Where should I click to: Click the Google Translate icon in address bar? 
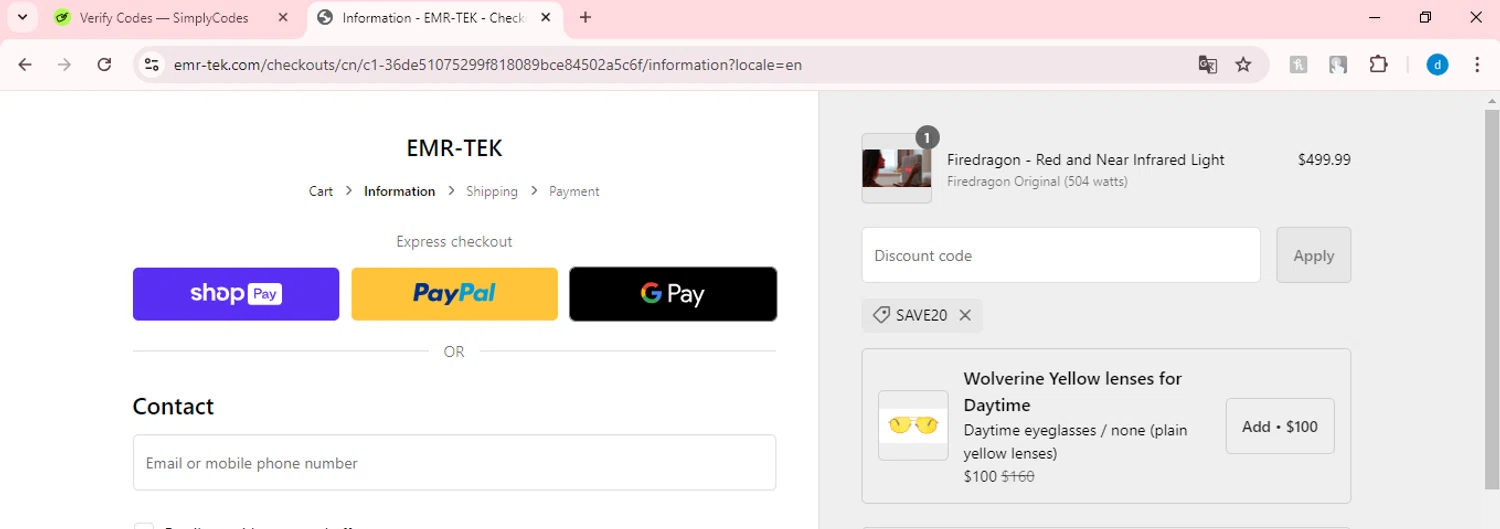pyautogui.click(x=1208, y=65)
